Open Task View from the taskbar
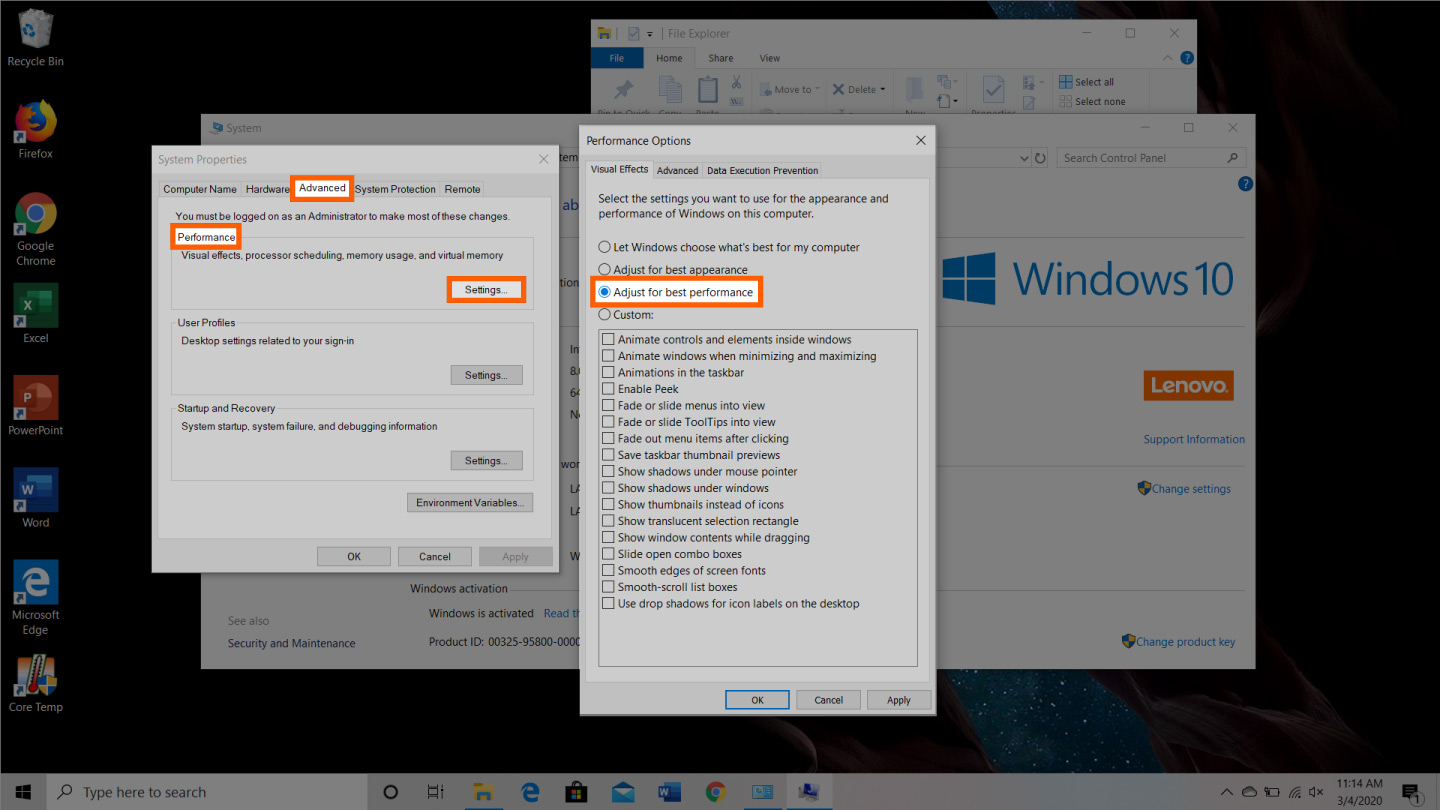The height and width of the screenshot is (810, 1440). coord(435,792)
